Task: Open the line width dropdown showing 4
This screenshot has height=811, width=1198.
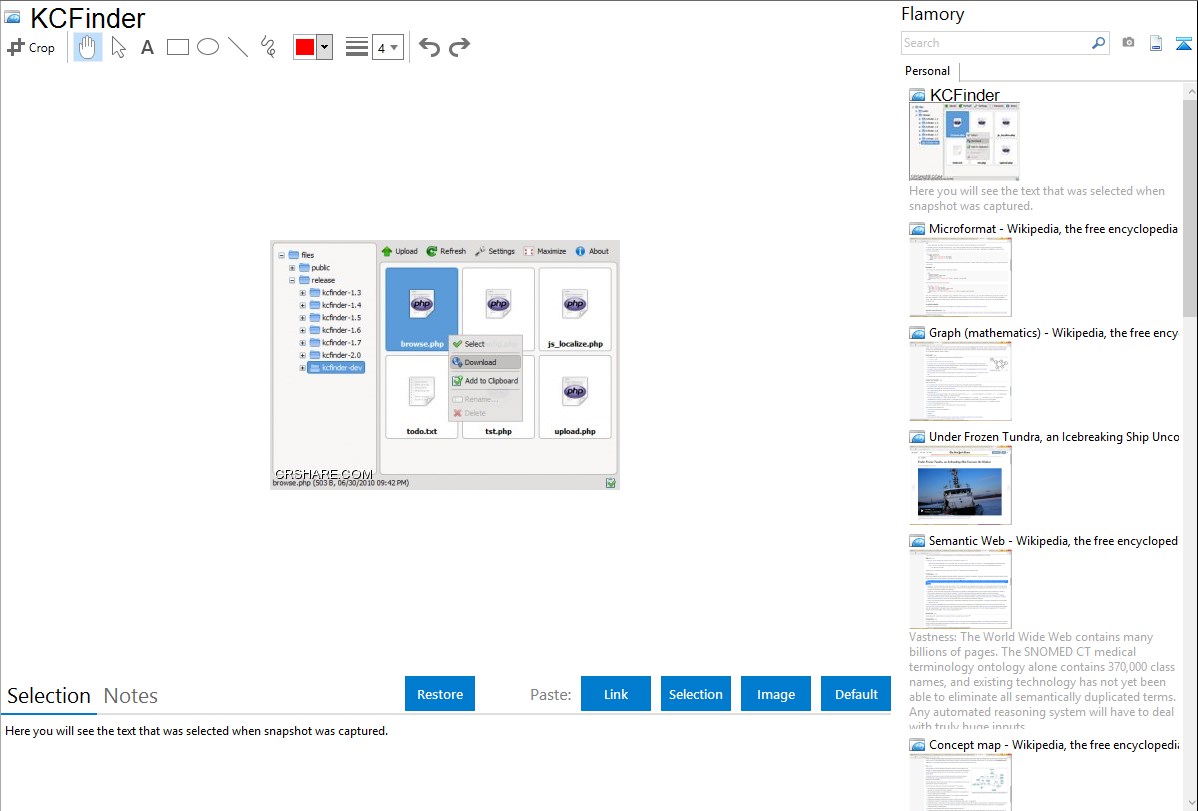Action: pyautogui.click(x=387, y=47)
